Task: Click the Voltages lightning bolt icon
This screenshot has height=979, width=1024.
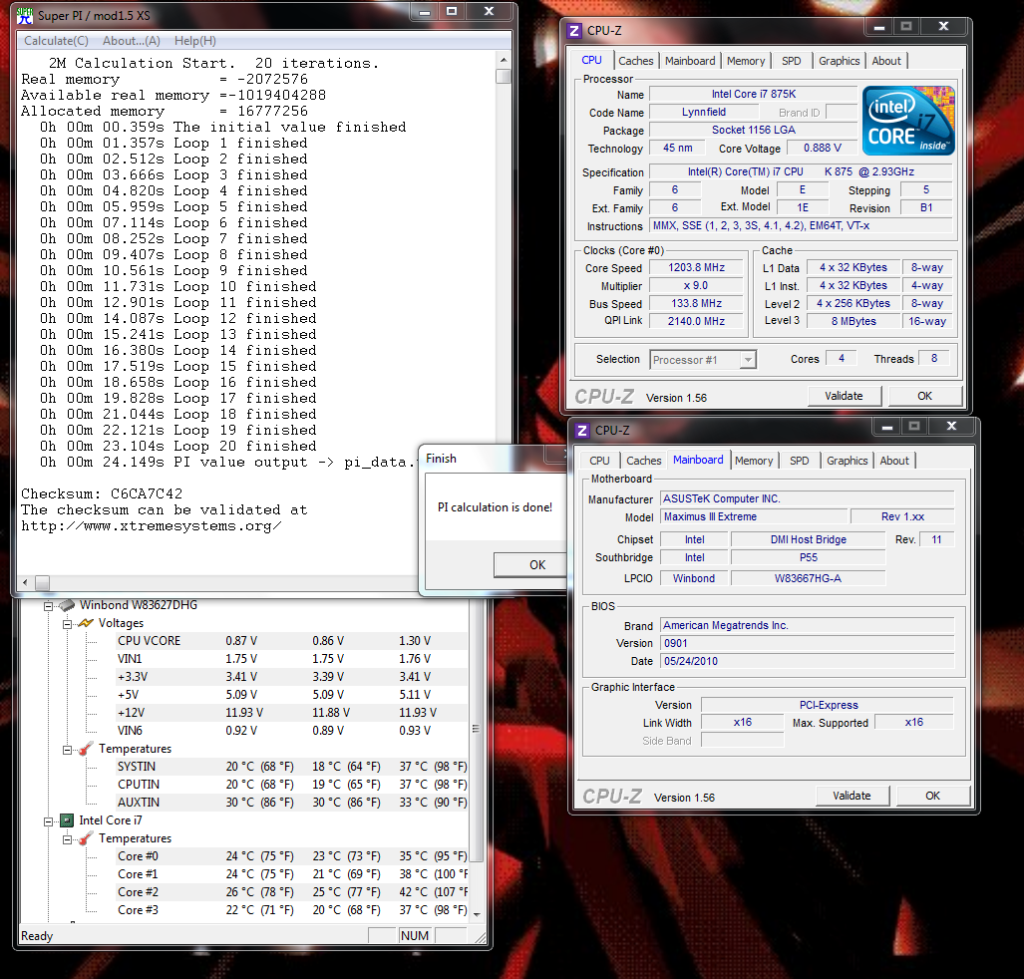Action: 86,623
